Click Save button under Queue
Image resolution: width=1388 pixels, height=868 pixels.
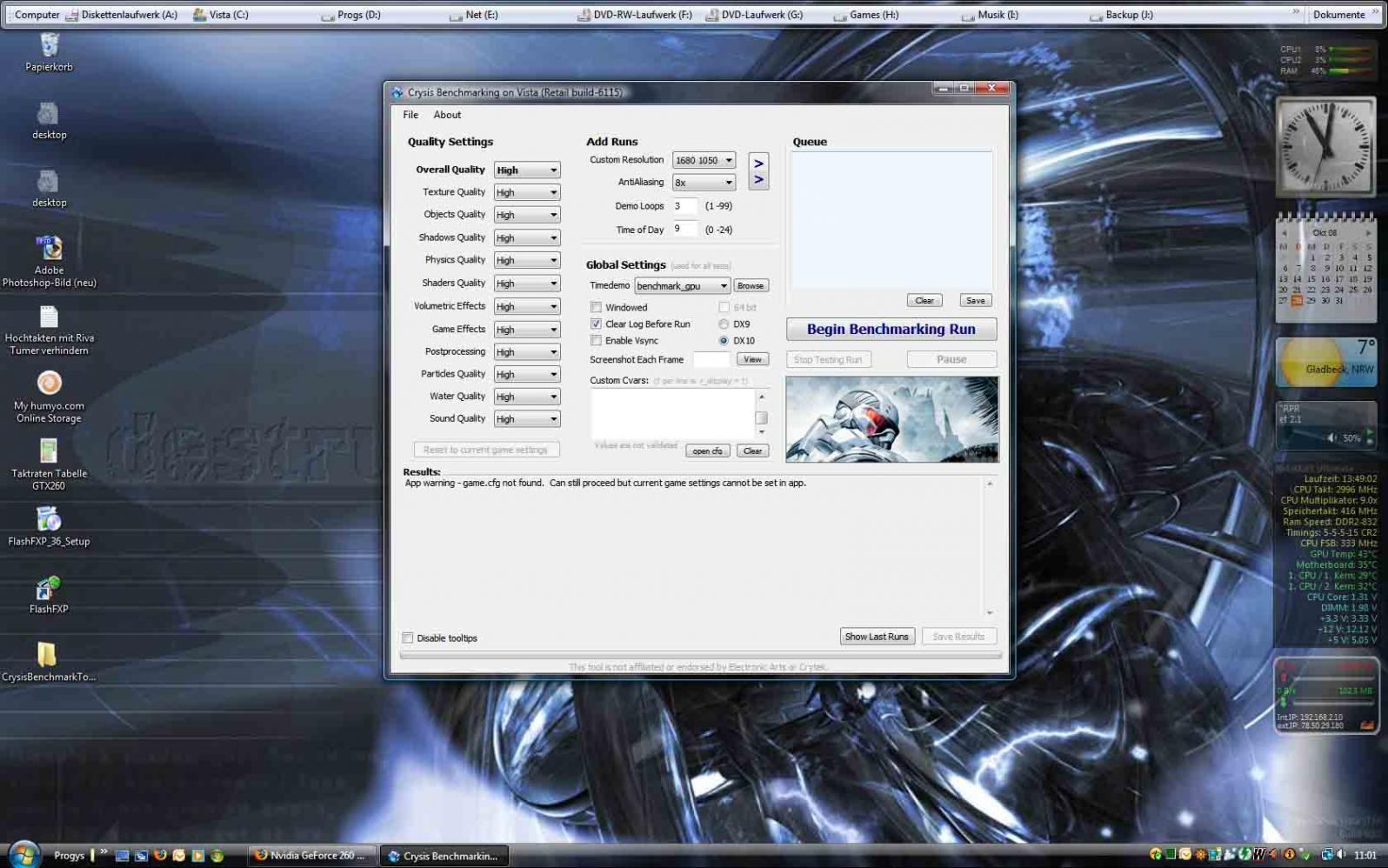tap(976, 300)
